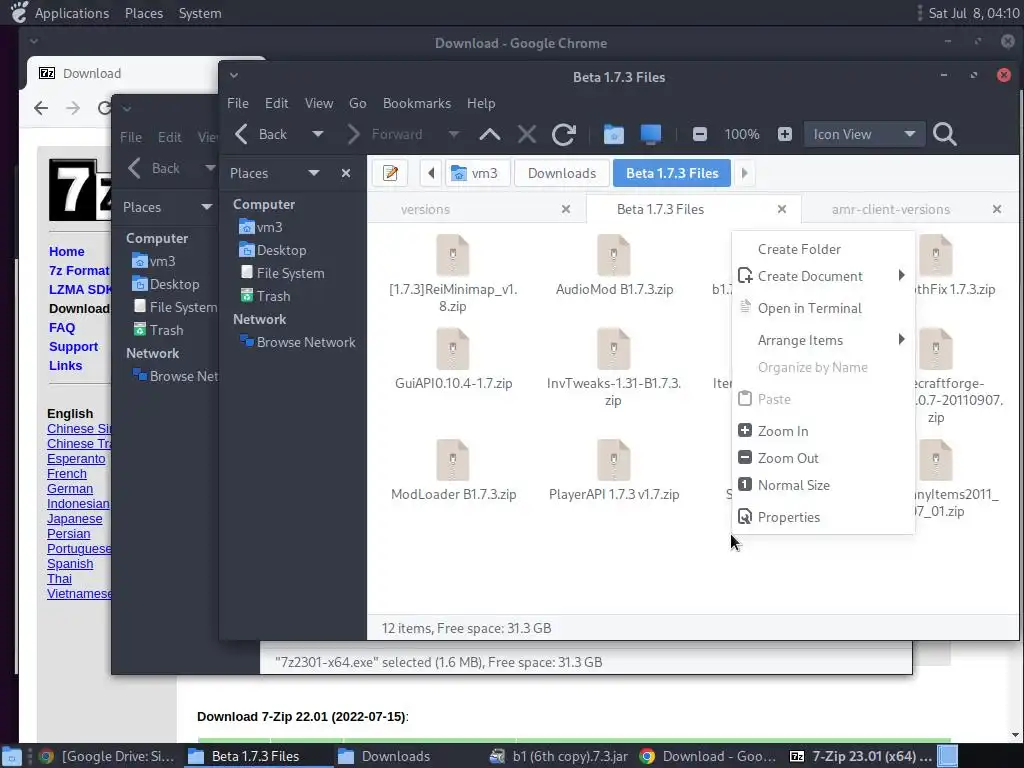Open Properties from the context menu

(823, 517)
